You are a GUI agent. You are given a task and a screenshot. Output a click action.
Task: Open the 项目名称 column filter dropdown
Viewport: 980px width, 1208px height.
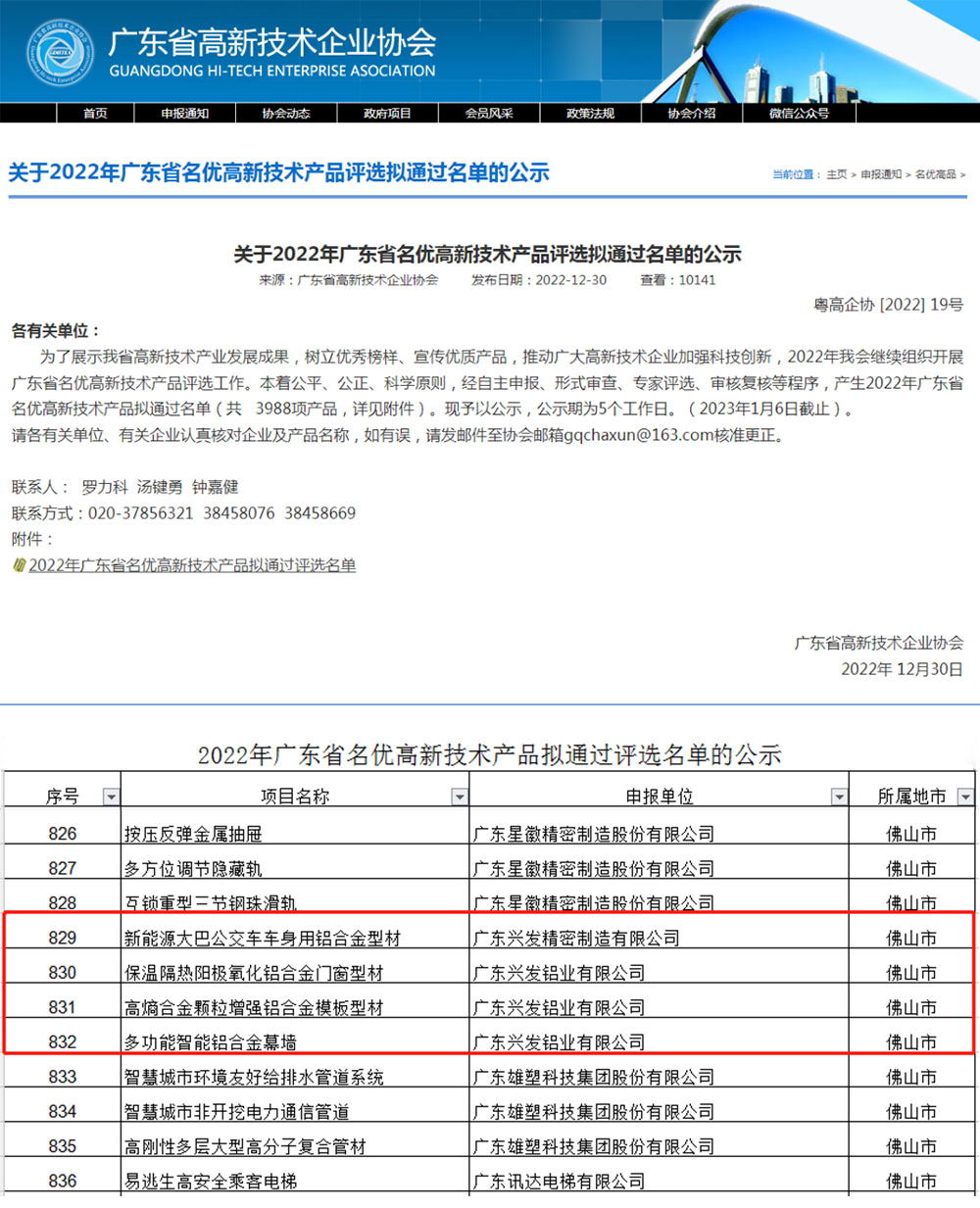(460, 797)
